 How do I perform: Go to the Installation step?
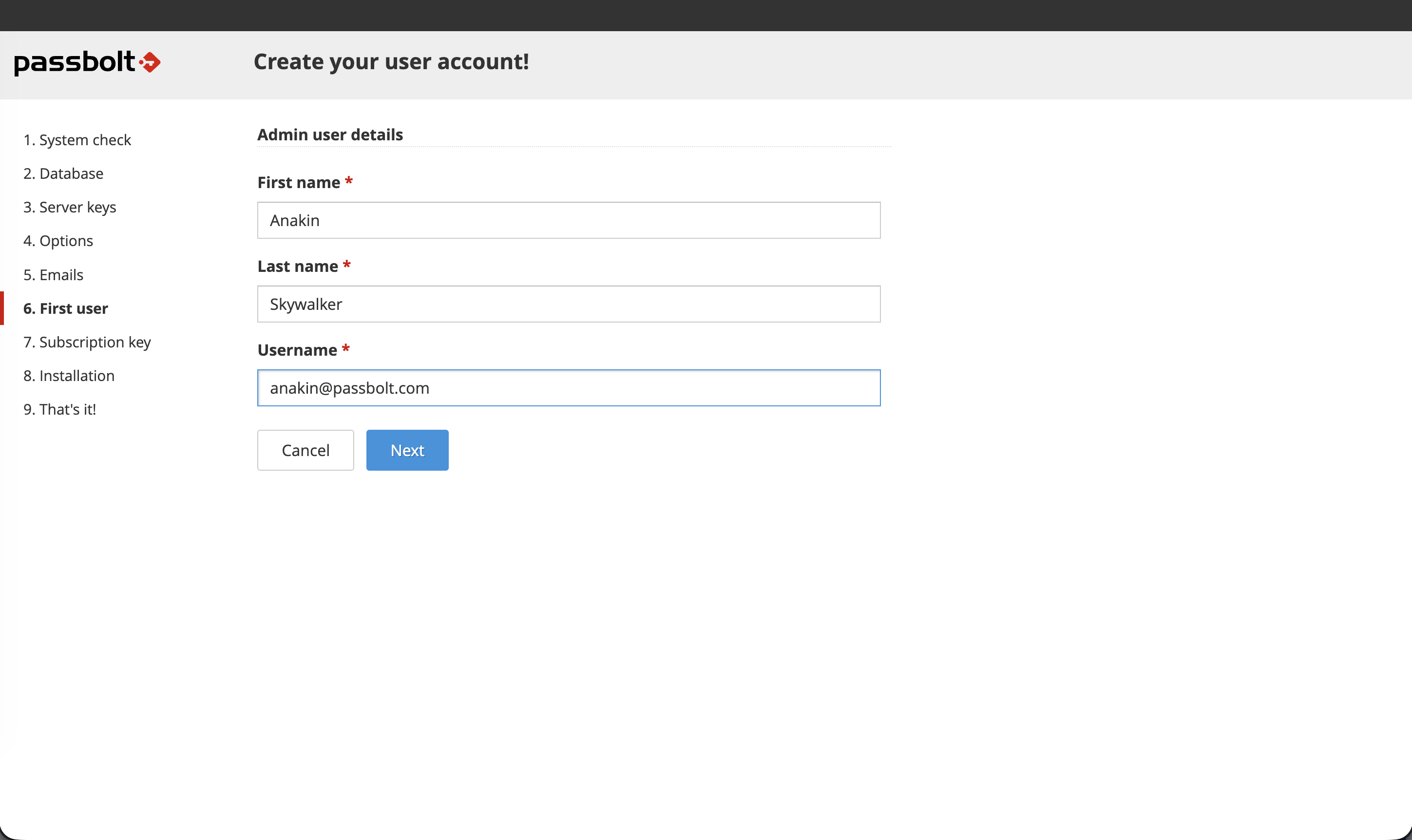click(x=69, y=376)
